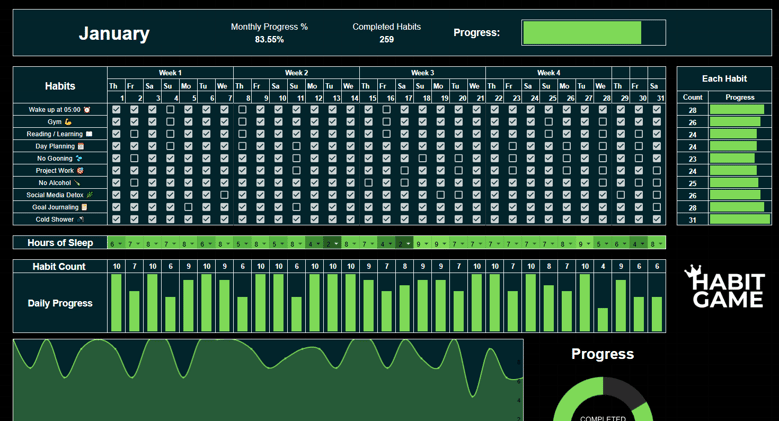Click the icon beside Project Work
Image resolution: width=779 pixels, height=421 pixels.
(x=80, y=171)
